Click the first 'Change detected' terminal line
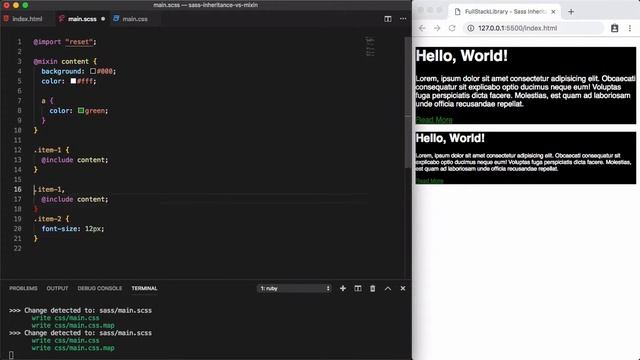The height and width of the screenshot is (360, 640). pos(80,310)
